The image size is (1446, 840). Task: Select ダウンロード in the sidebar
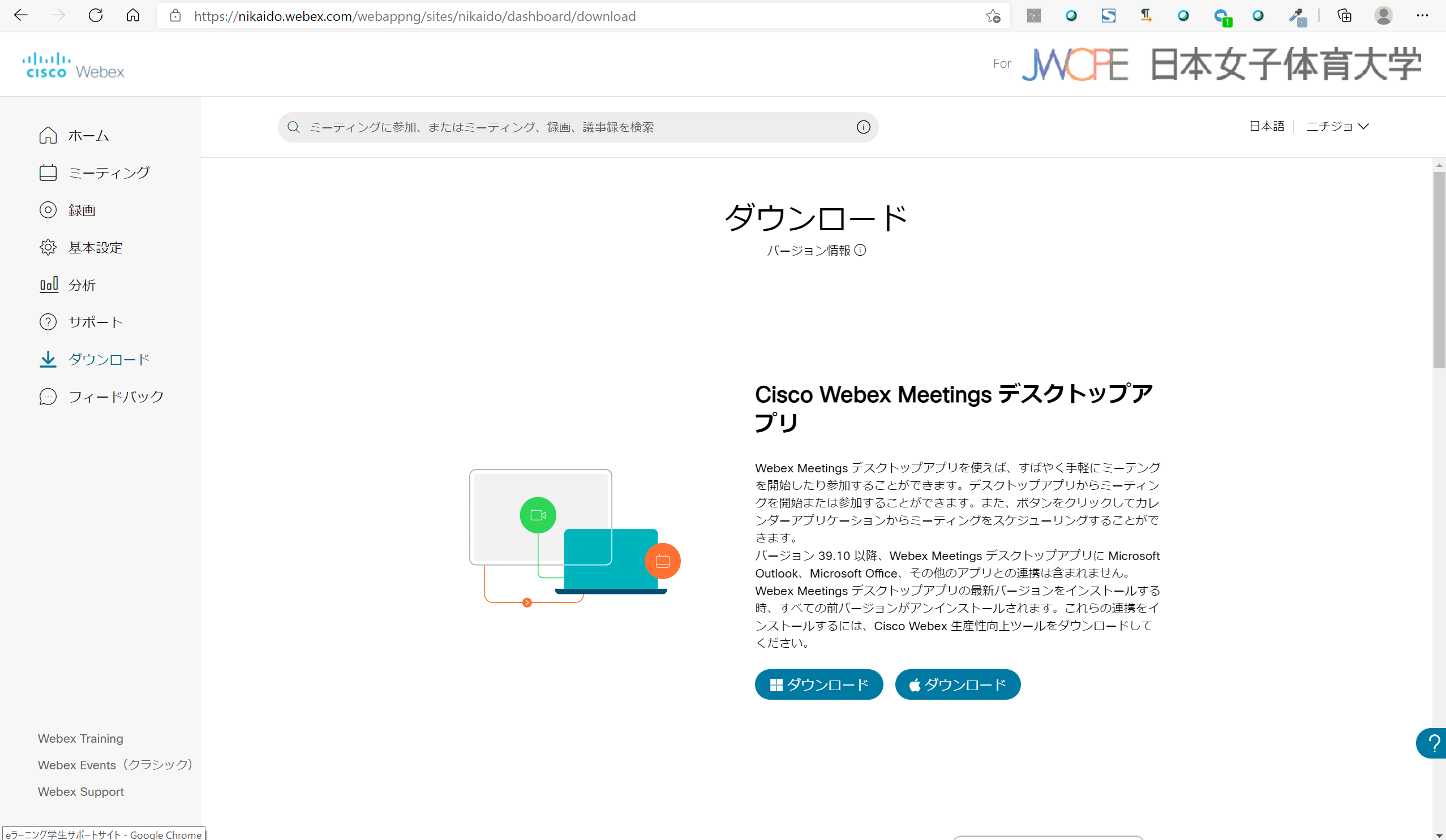point(109,359)
